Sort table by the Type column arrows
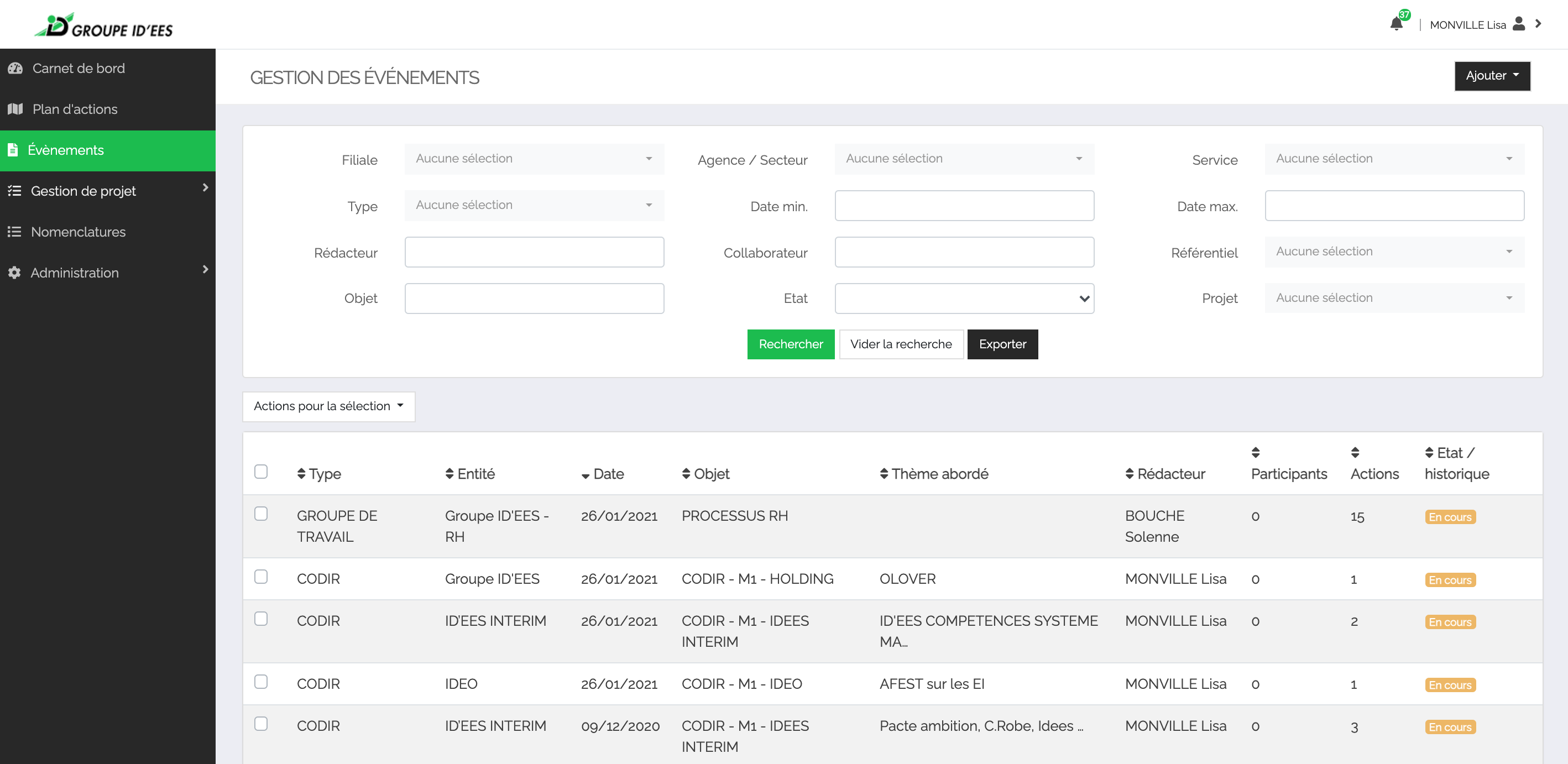Screen dimensions: 1568x764 (301, 474)
